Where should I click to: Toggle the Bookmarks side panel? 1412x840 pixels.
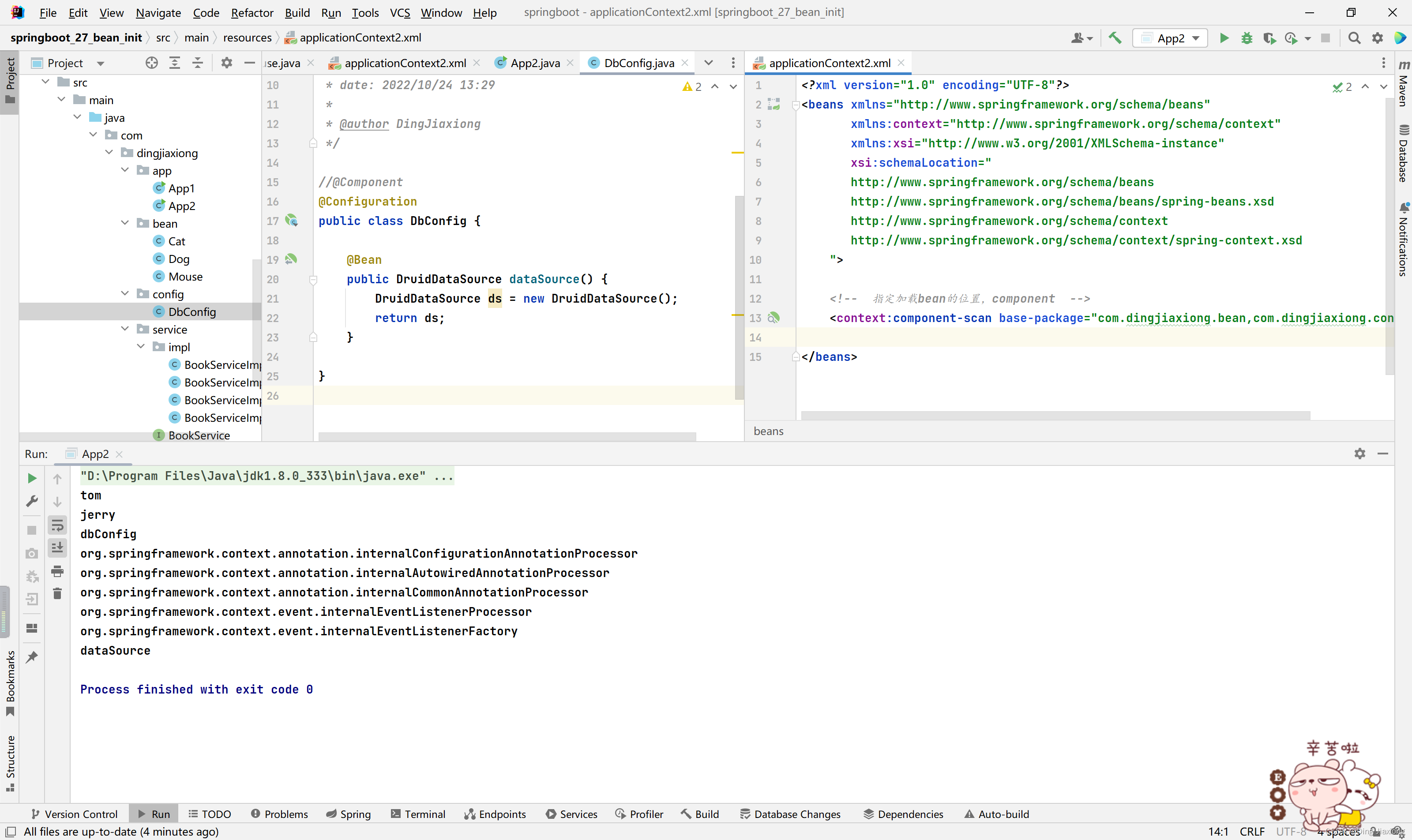tap(10, 684)
